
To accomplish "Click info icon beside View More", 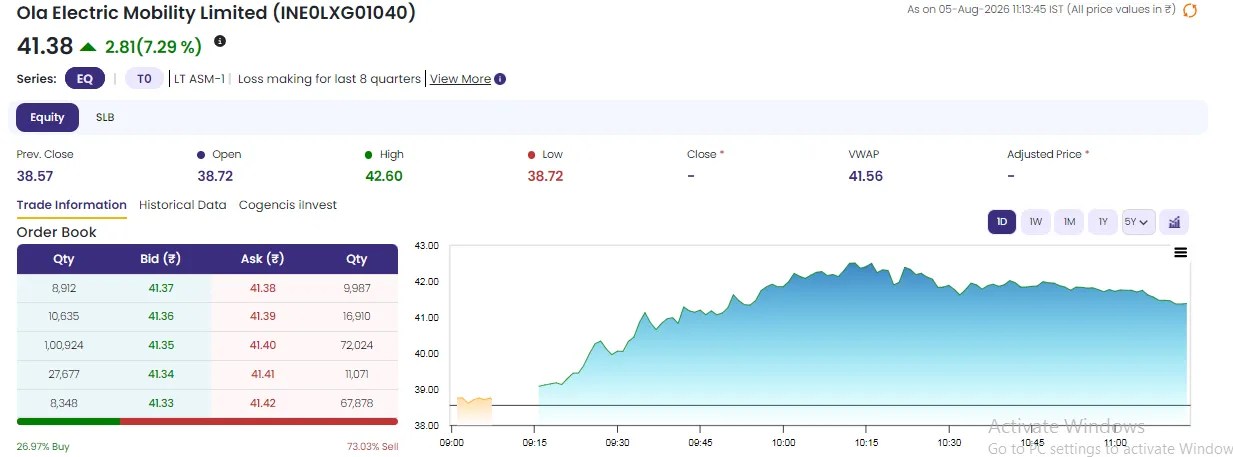I will (500, 79).
